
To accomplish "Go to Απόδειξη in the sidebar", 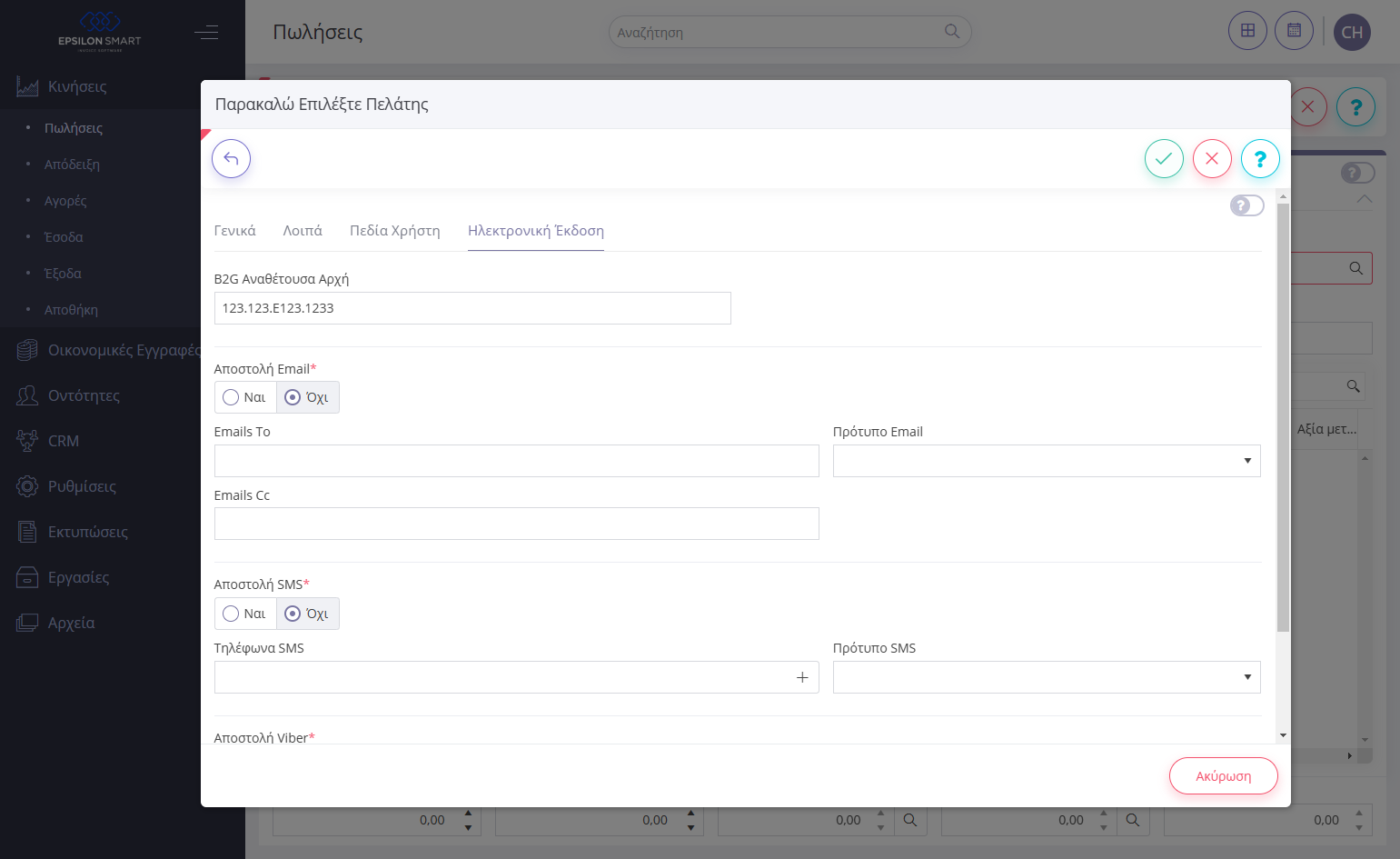I will click(73, 165).
